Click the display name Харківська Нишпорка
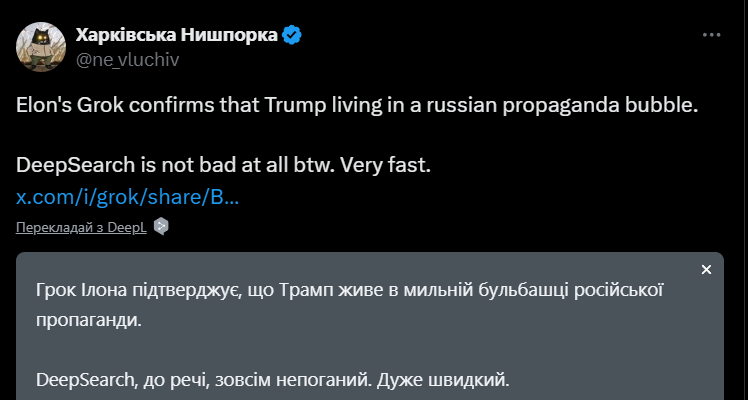Image resolution: width=748 pixels, height=400 pixels. [x=177, y=36]
